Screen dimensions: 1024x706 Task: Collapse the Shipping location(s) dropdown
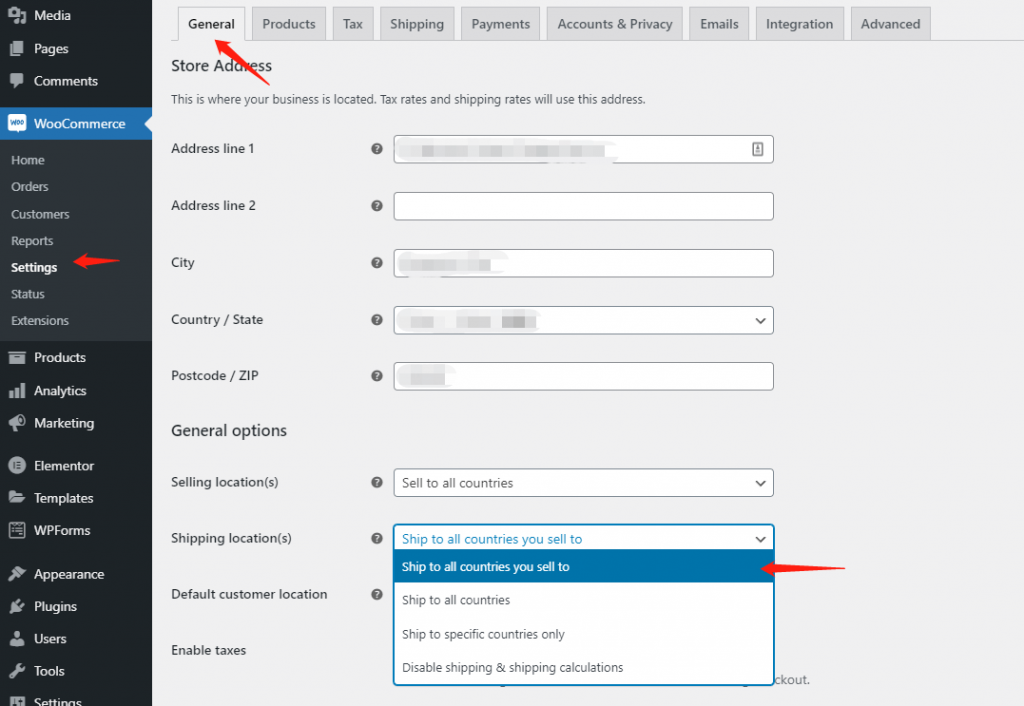click(x=583, y=538)
